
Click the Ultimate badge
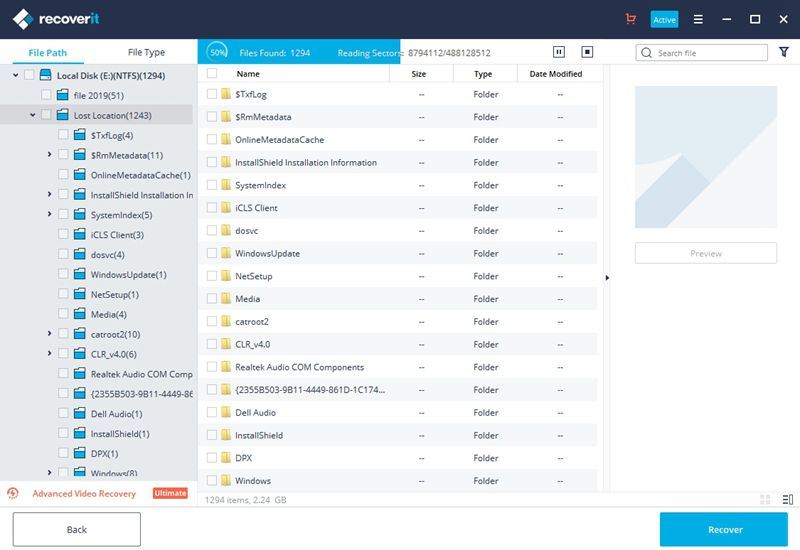click(x=170, y=493)
